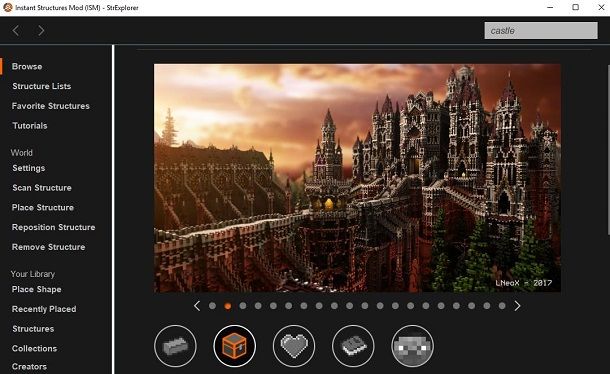Go forward with the right navigation arrow
The height and width of the screenshot is (374, 610).
[41, 30]
